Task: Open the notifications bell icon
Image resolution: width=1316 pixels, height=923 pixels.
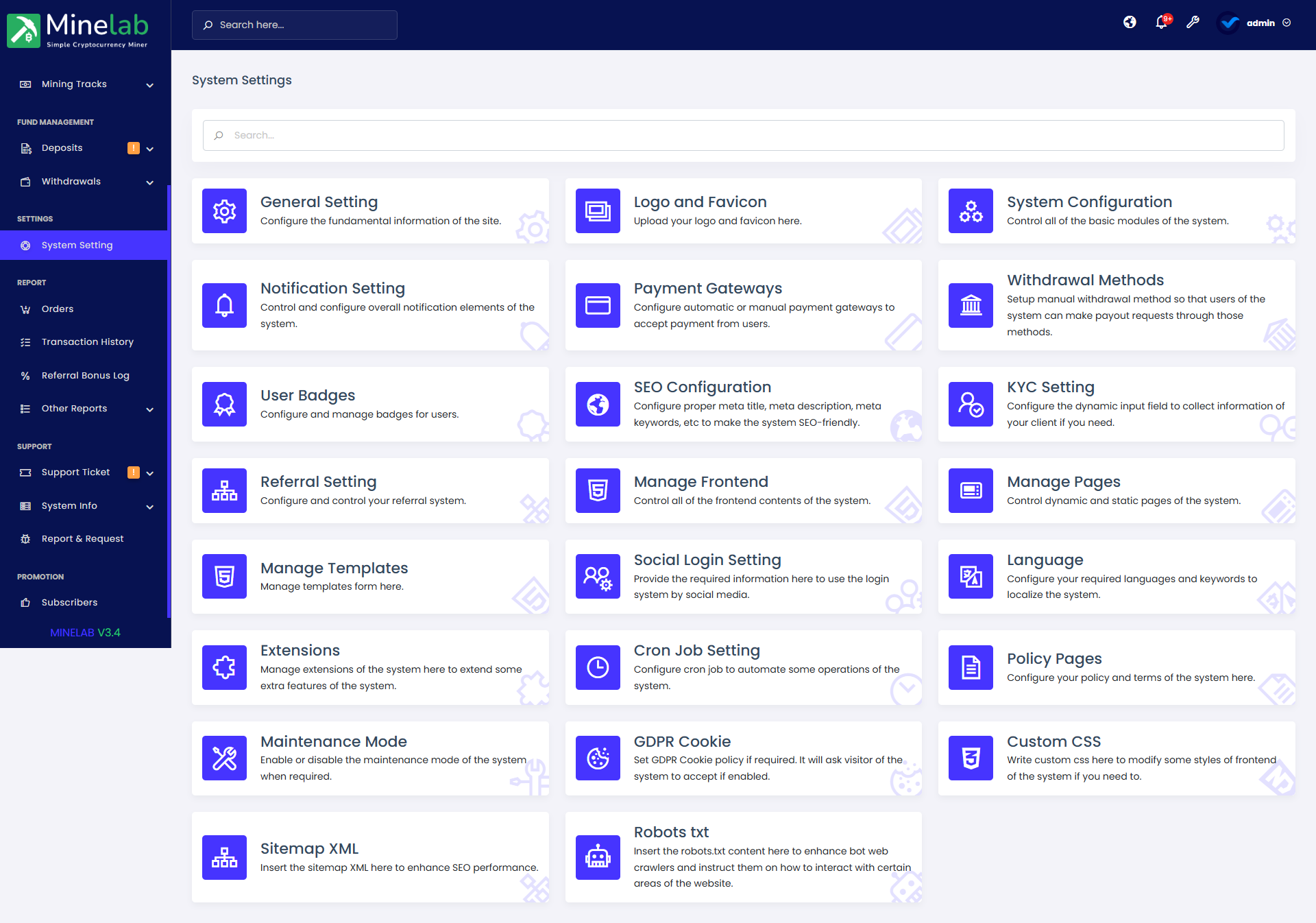Action: 1161,23
